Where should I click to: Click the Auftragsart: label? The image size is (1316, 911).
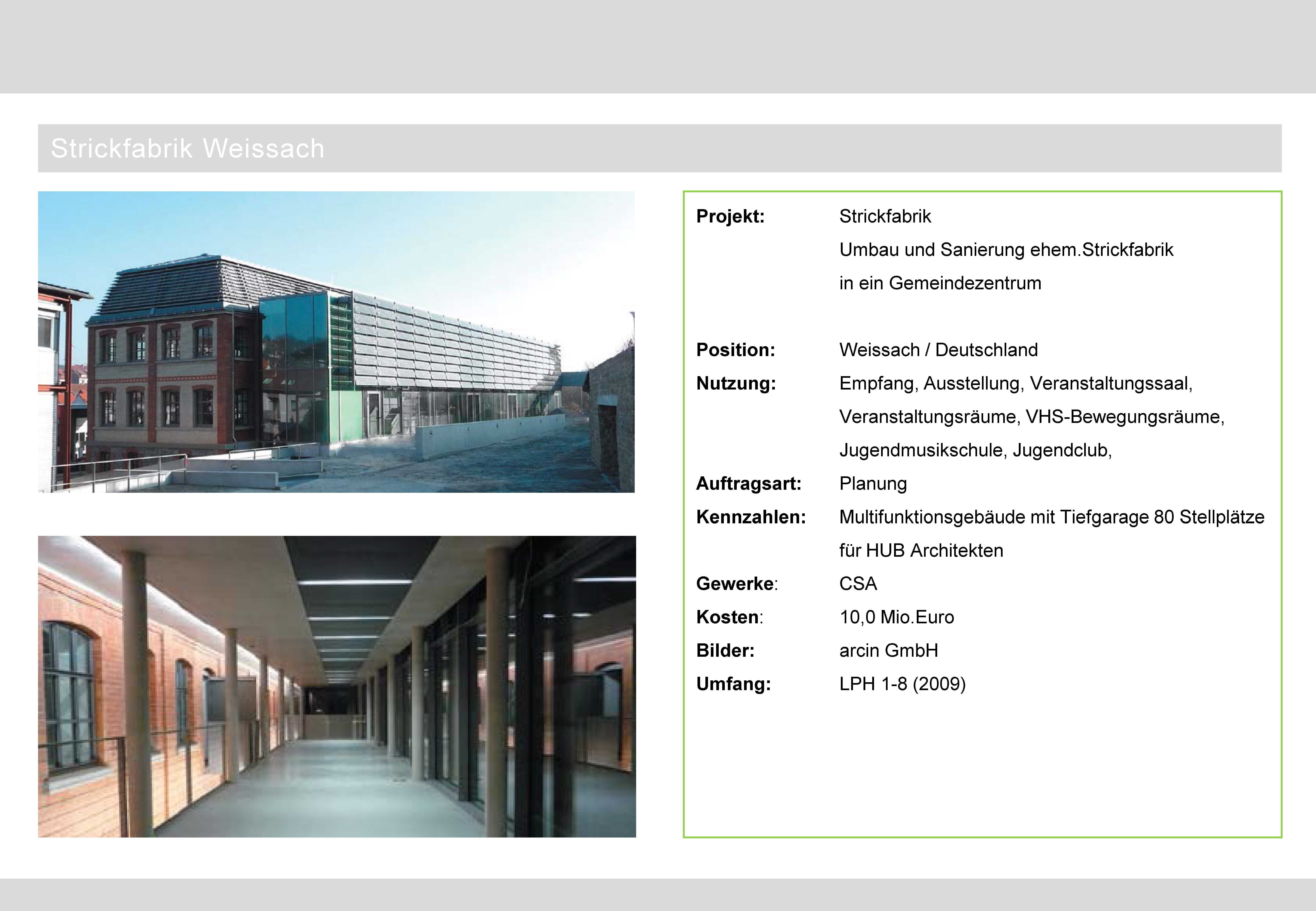point(749,484)
